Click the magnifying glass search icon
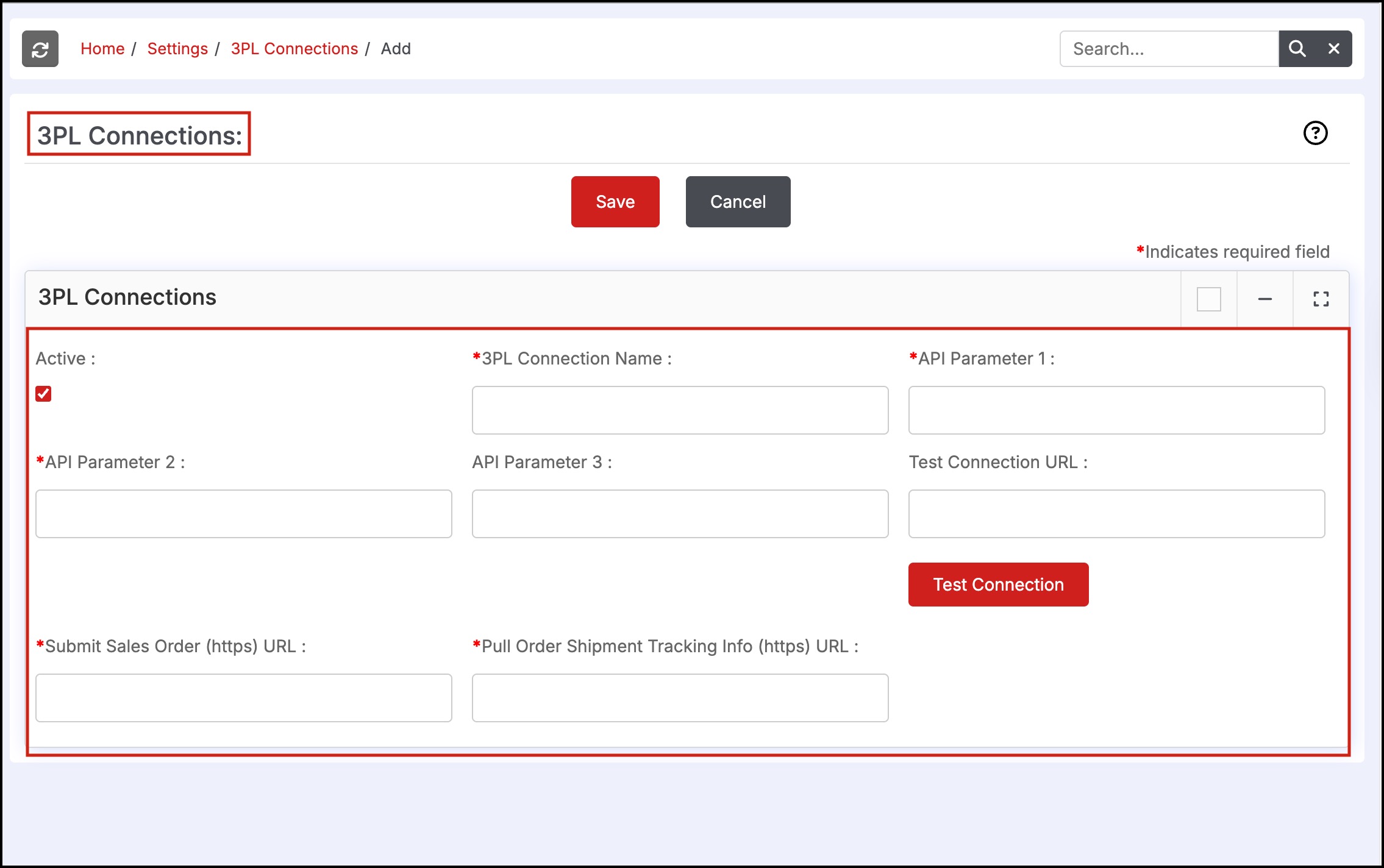The width and height of the screenshot is (1384, 868). [x=1297, y=49]
